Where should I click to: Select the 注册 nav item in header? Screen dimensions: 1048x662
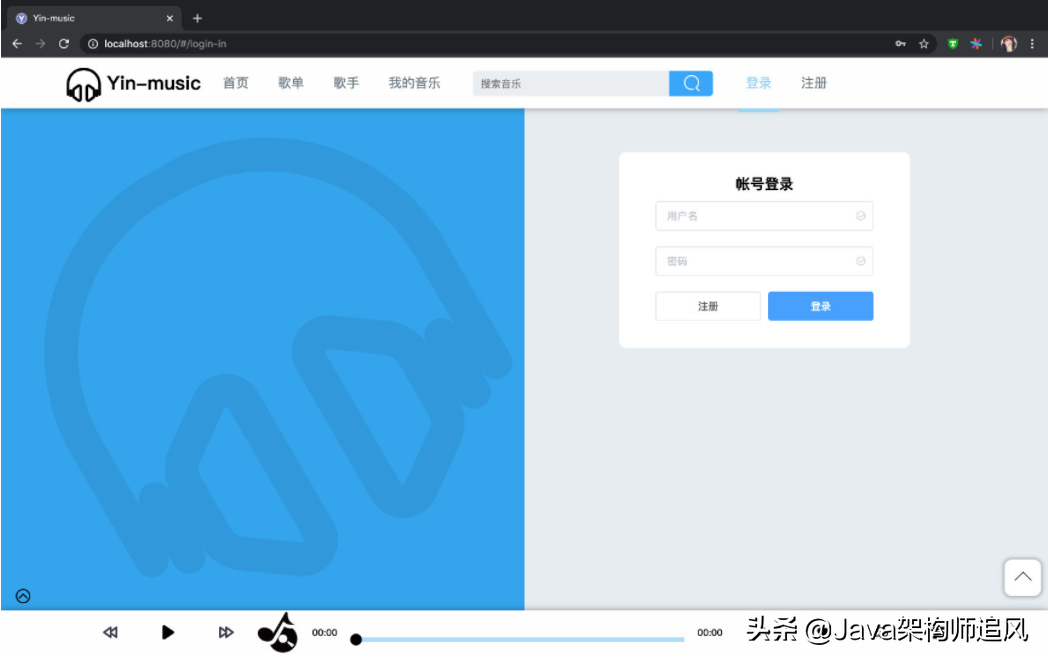pos(814,83)
